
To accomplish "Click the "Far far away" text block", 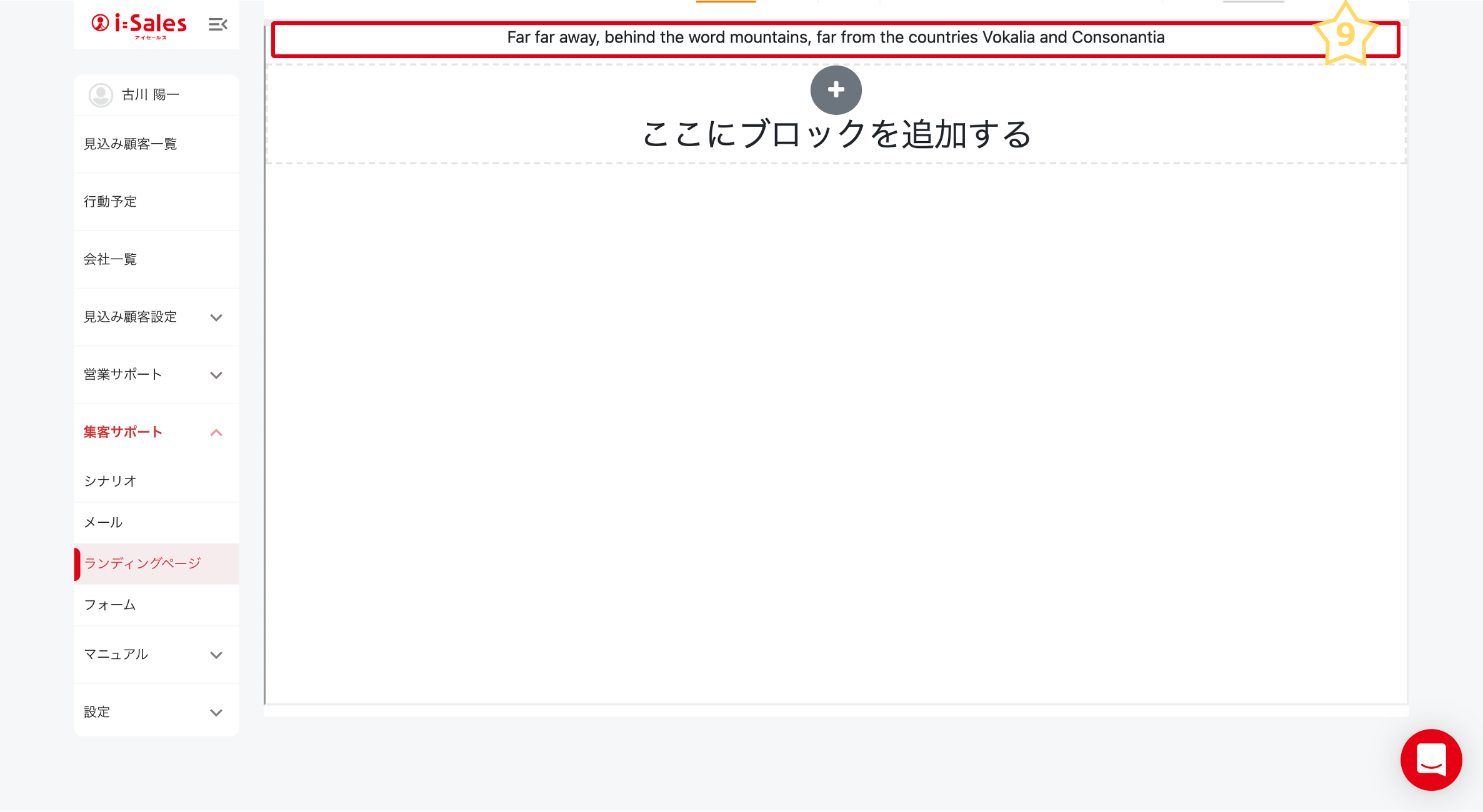I will [x=835, y=38].
